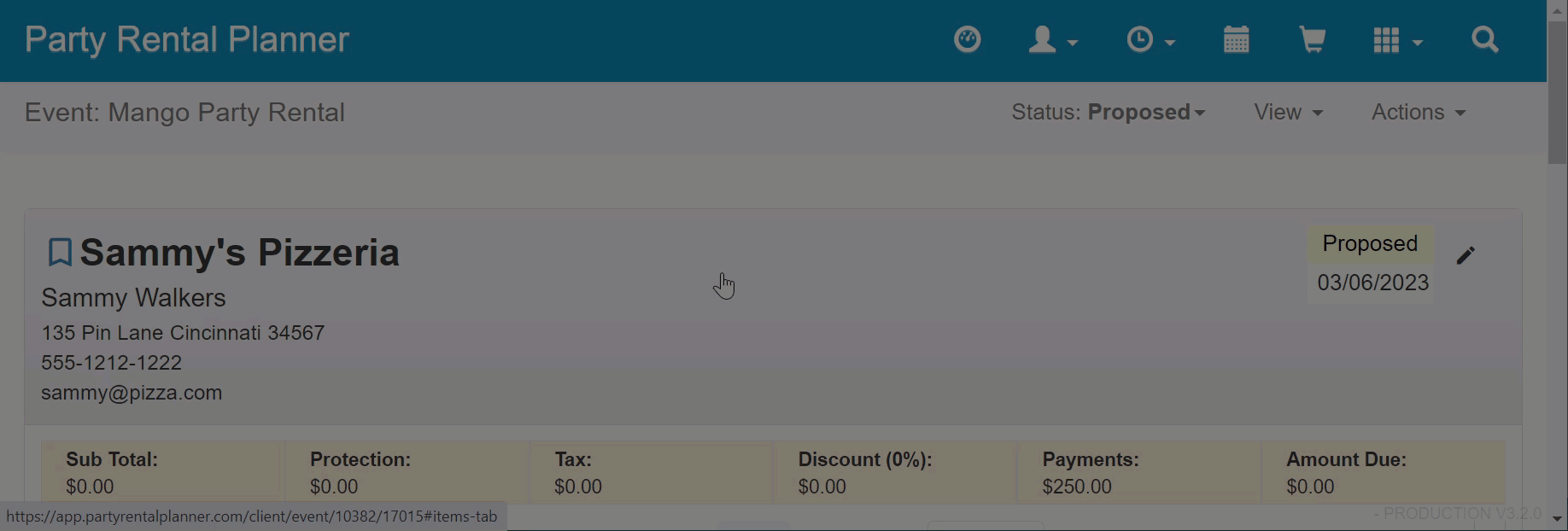Open the grid apps menu icon
The height and width of the screenshot is (531, 1568).
(1396, 40)
